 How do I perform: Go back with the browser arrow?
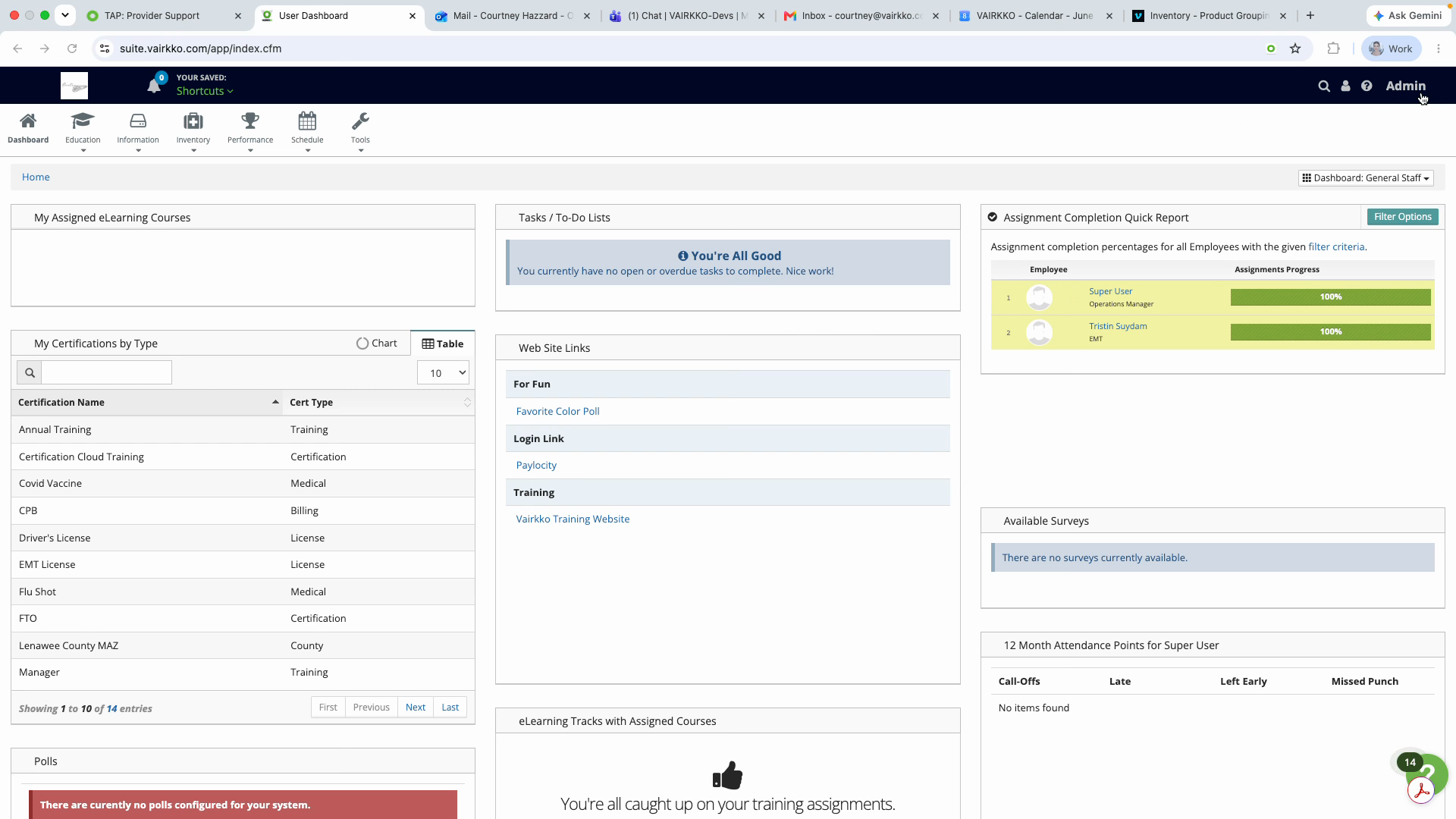17,49
